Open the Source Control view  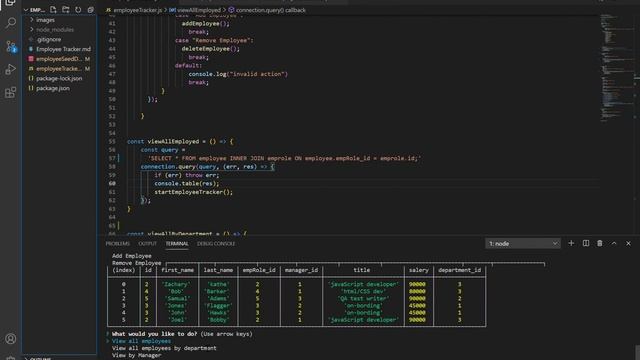point(11,46)
